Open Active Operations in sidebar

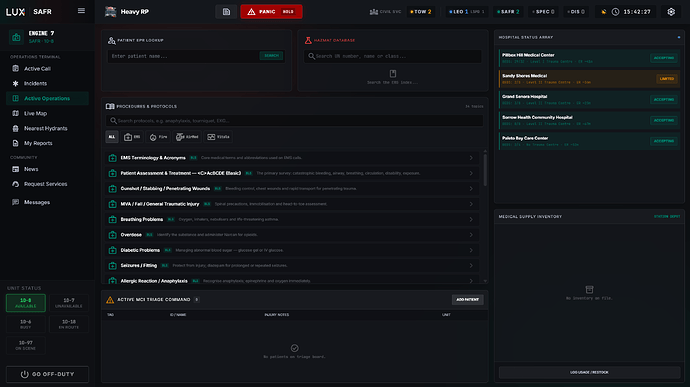tap(48, 98)
